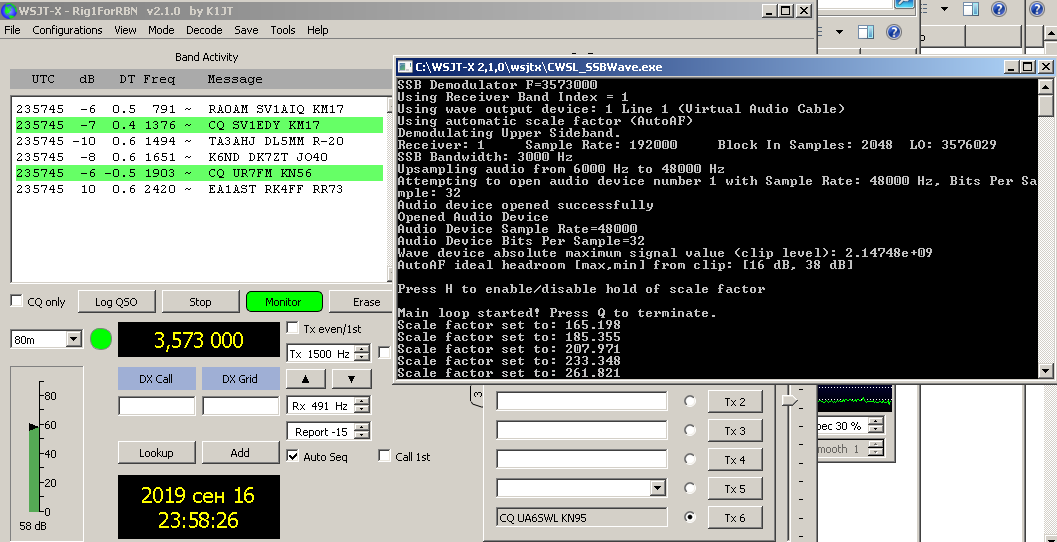Screen dimensions: 1057x542
Task: Select the EA1AST RK4FF RR73 decode row
Action: (x=200, y=189)
